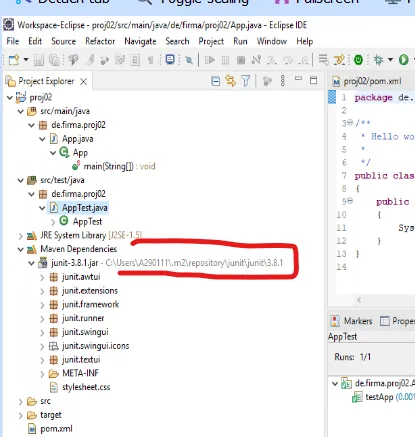Viewport: 415px width, 437px height.
Task: Collapse the Javadoc comment fold at line 3
Action: (x=350, y=123)
